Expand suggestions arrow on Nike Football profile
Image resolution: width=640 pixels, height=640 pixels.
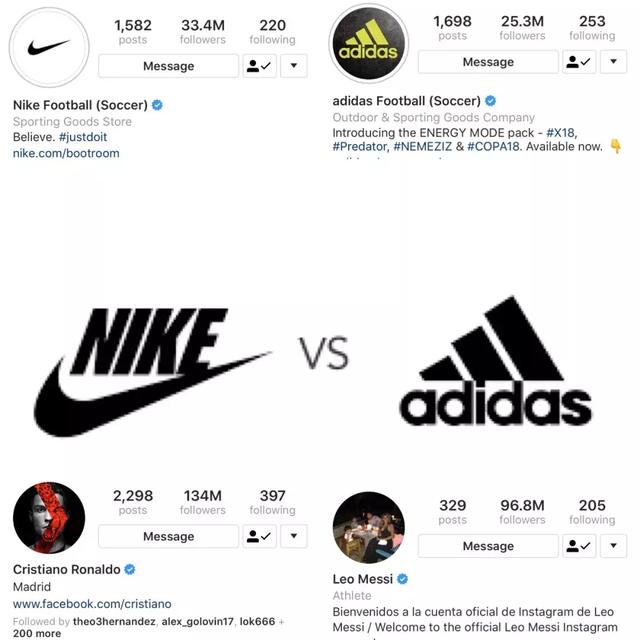(293, 66)
